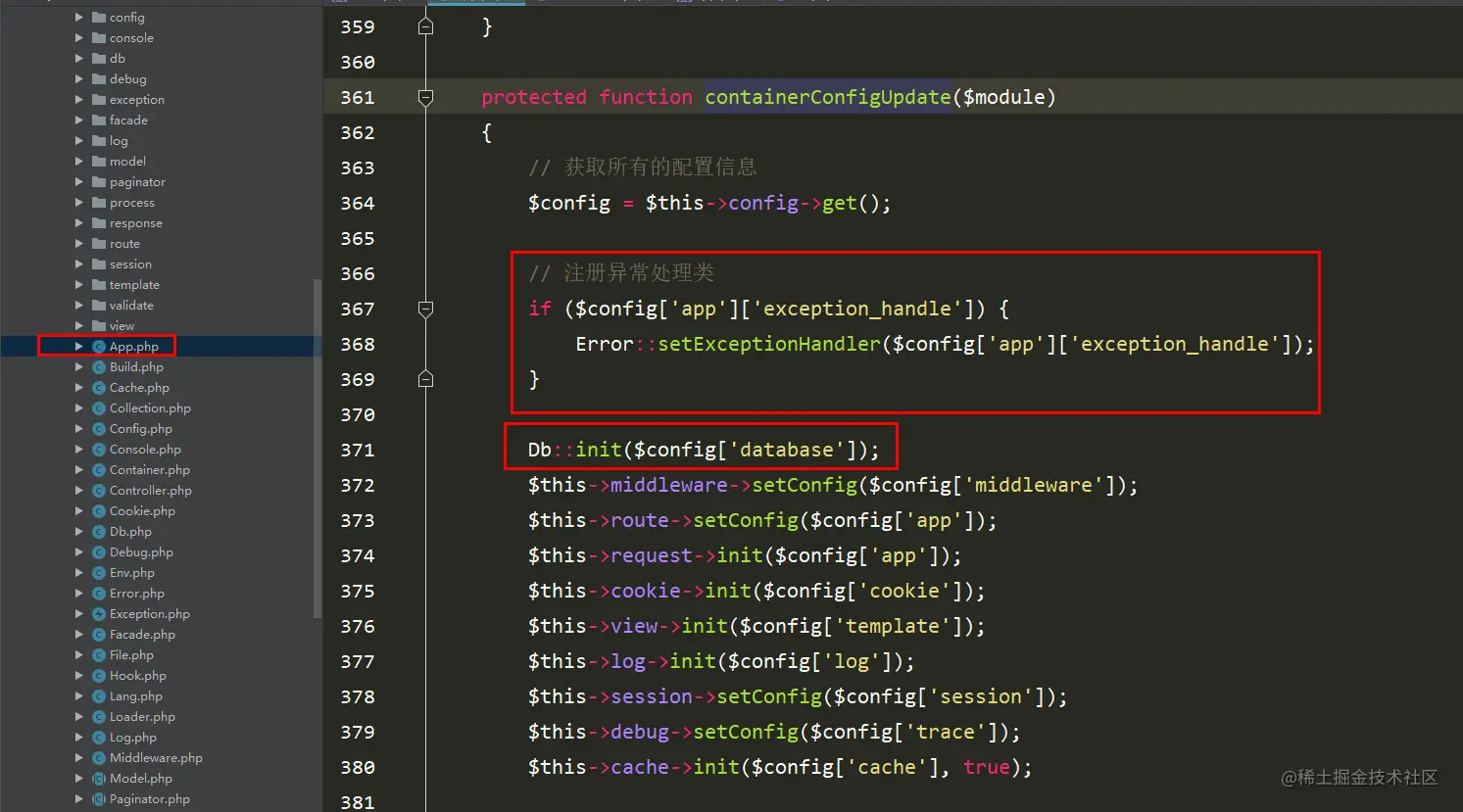This screenshot has width=1463, height=812.
Task: Click the fold end marker at line 369
Action: [425, 379]
